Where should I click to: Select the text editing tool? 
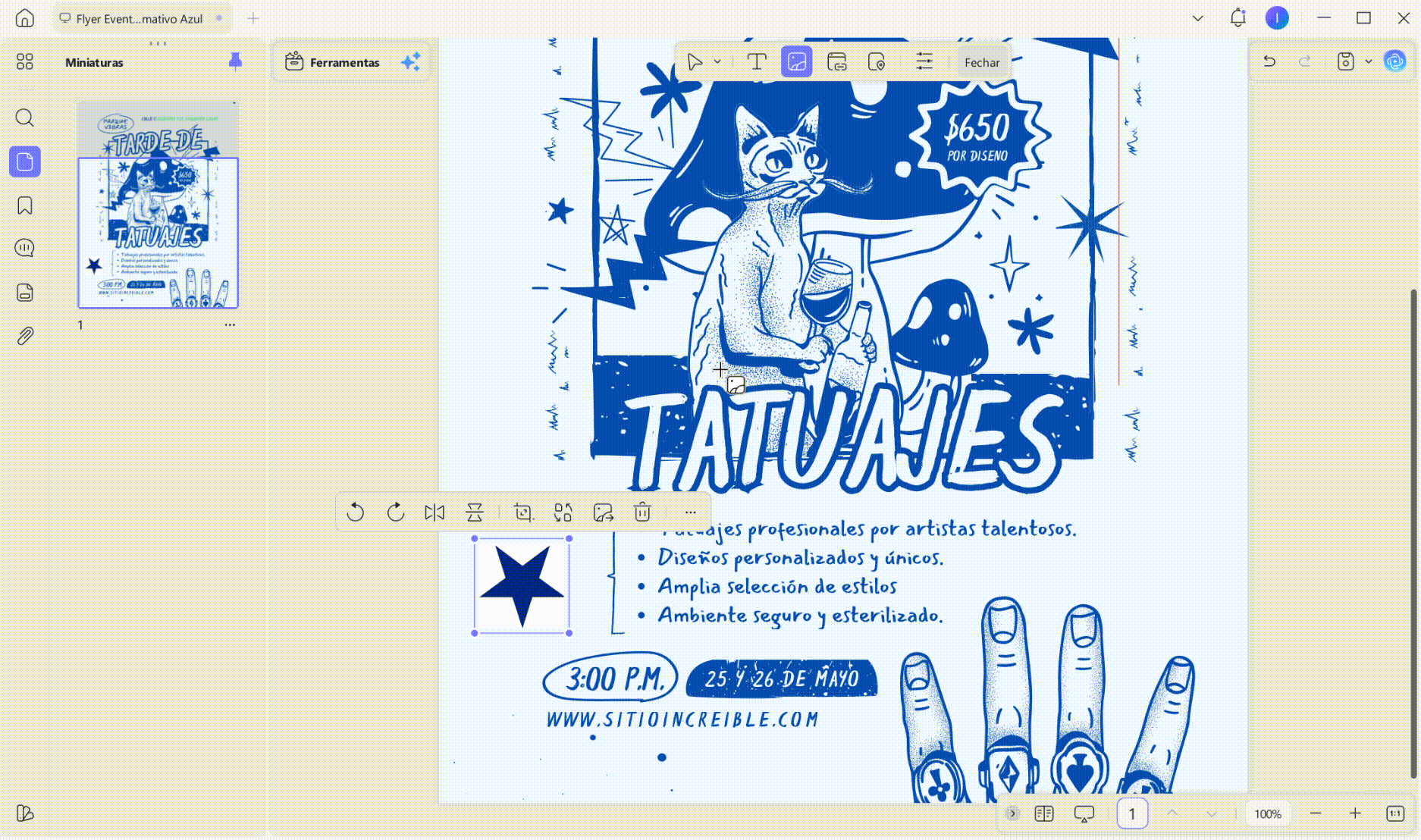point(757,62)
